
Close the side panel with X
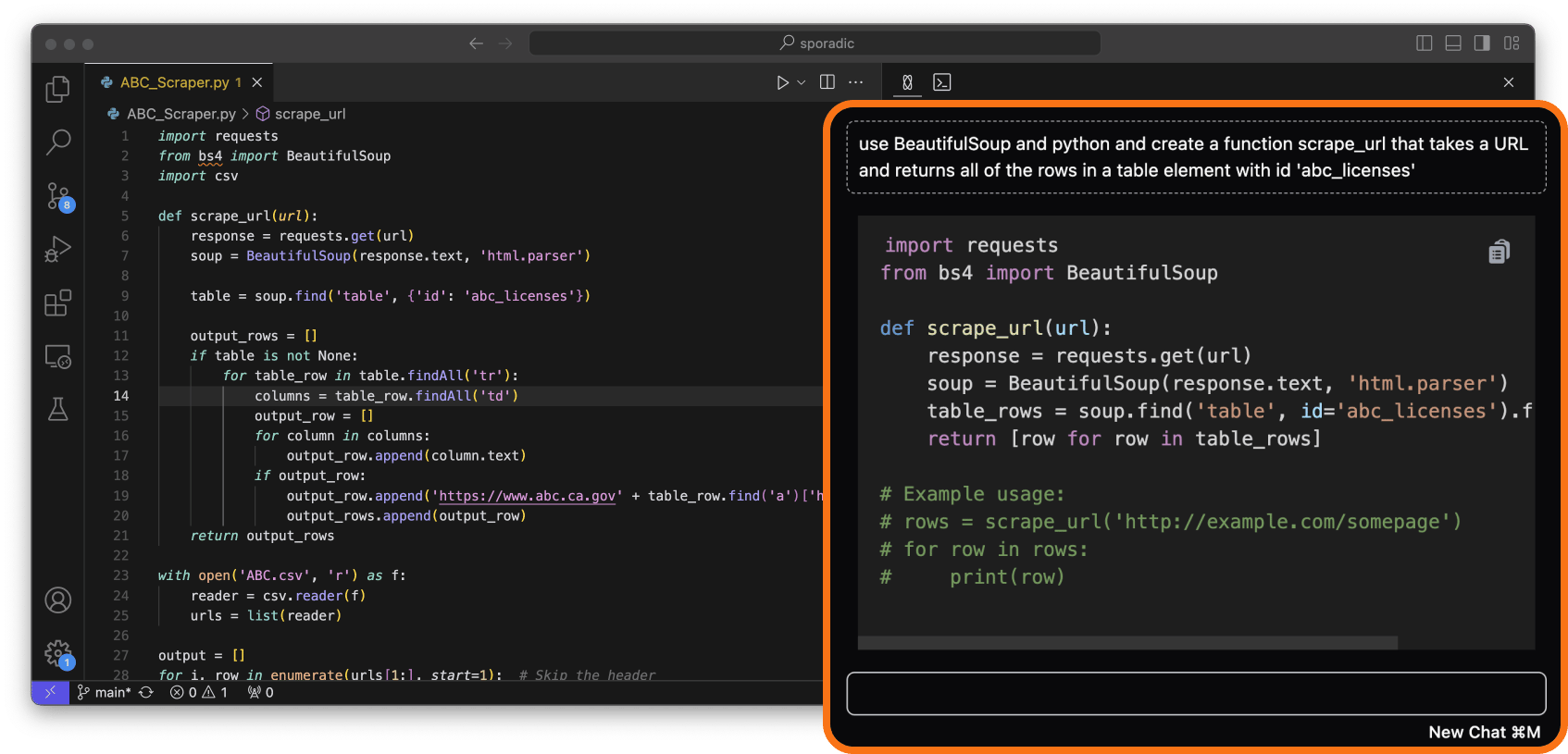click(x=1509, y=82)
